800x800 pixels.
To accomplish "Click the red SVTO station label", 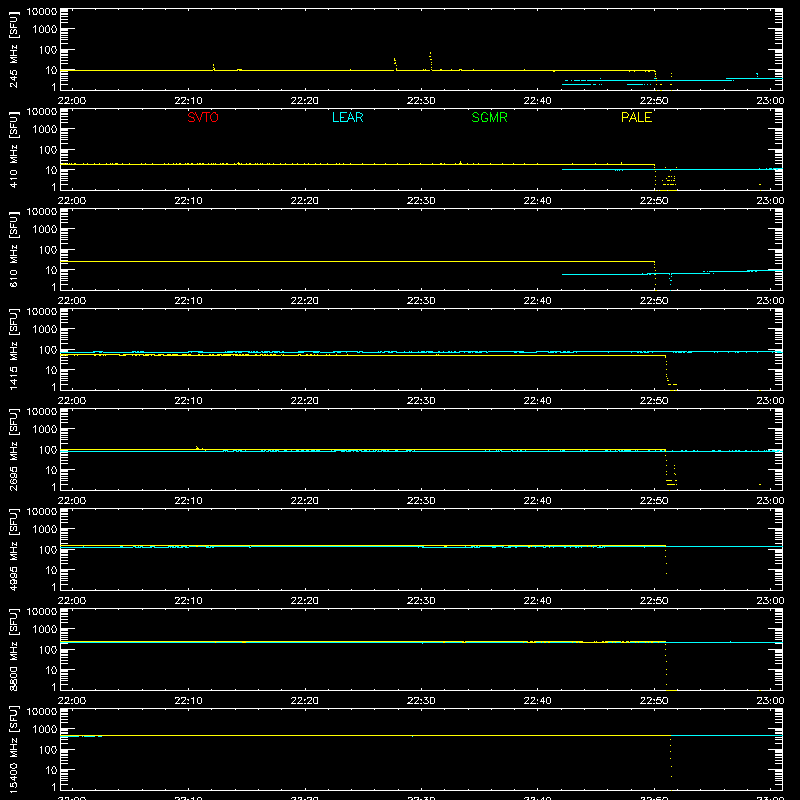I will click(203, 117).
